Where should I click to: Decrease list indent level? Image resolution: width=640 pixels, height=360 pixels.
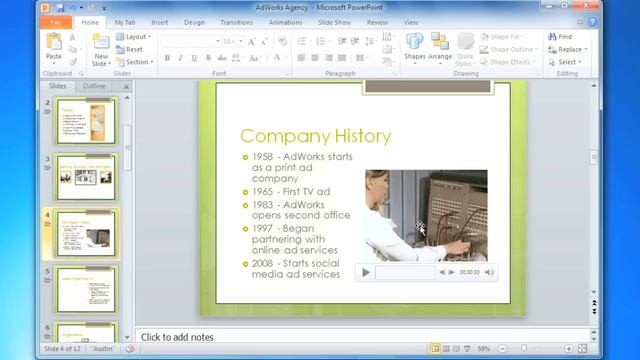click(x=342, y=41)
